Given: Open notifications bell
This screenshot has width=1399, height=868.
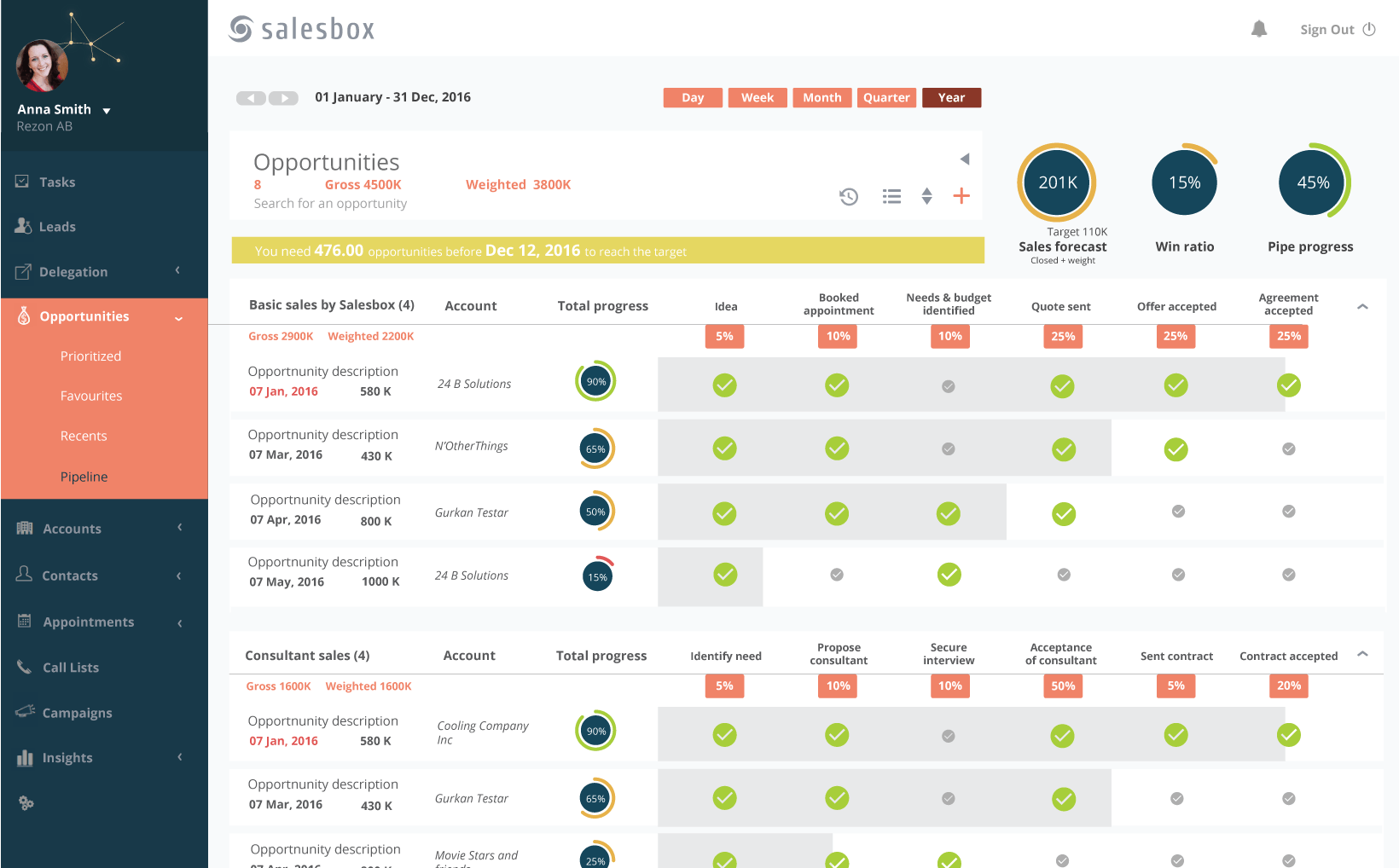Looking at the screenshot, I should 1259,28.
